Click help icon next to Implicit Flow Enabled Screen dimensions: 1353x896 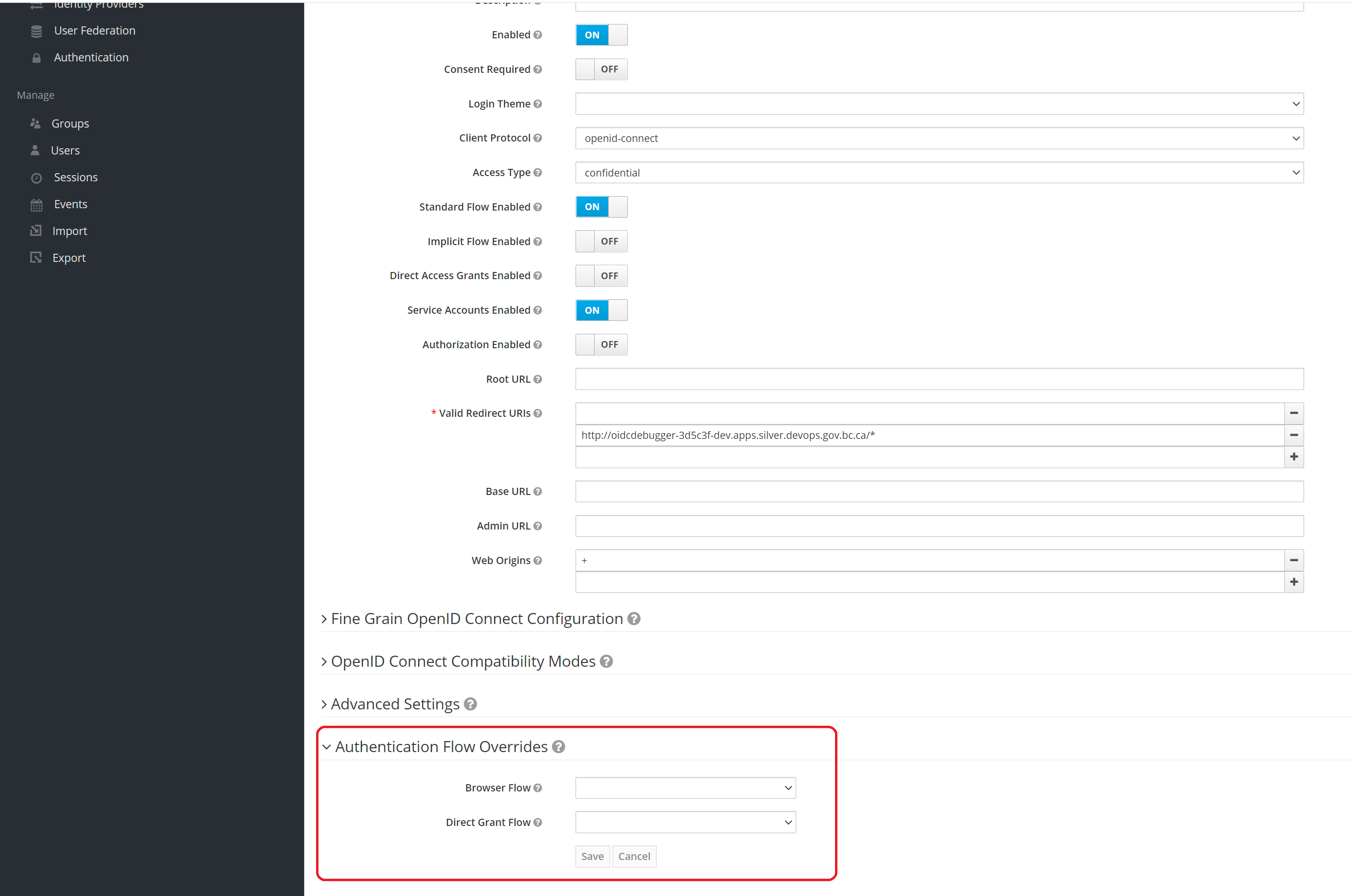point(538,241)
